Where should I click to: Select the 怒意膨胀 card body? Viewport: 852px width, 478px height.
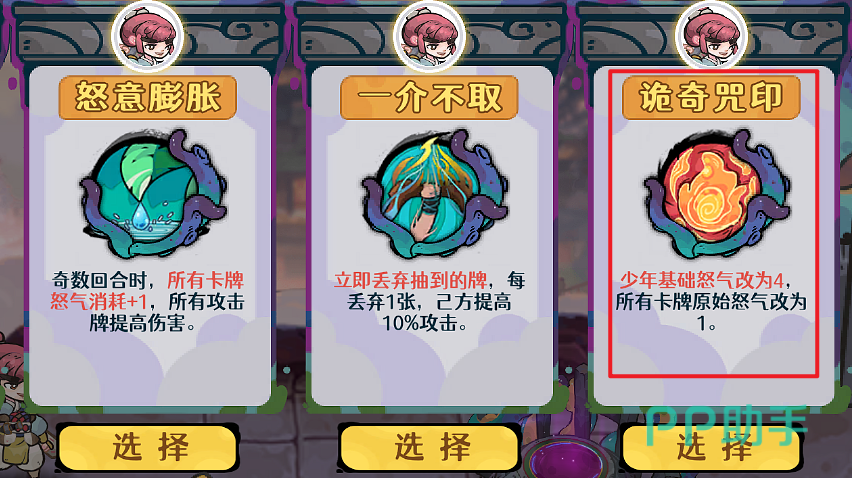coord(150,236)
